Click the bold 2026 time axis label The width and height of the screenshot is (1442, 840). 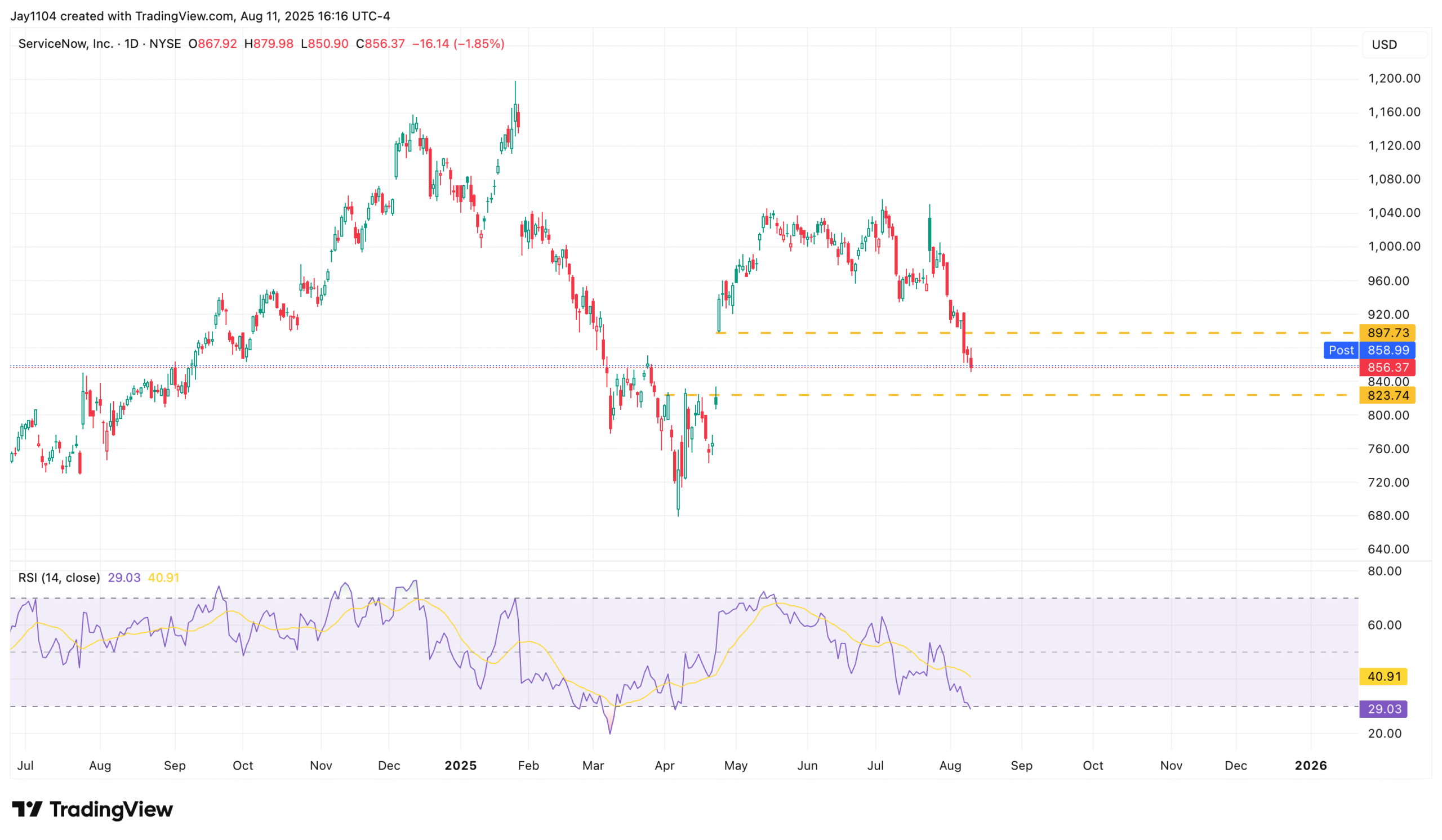[x=1310, y=766]
